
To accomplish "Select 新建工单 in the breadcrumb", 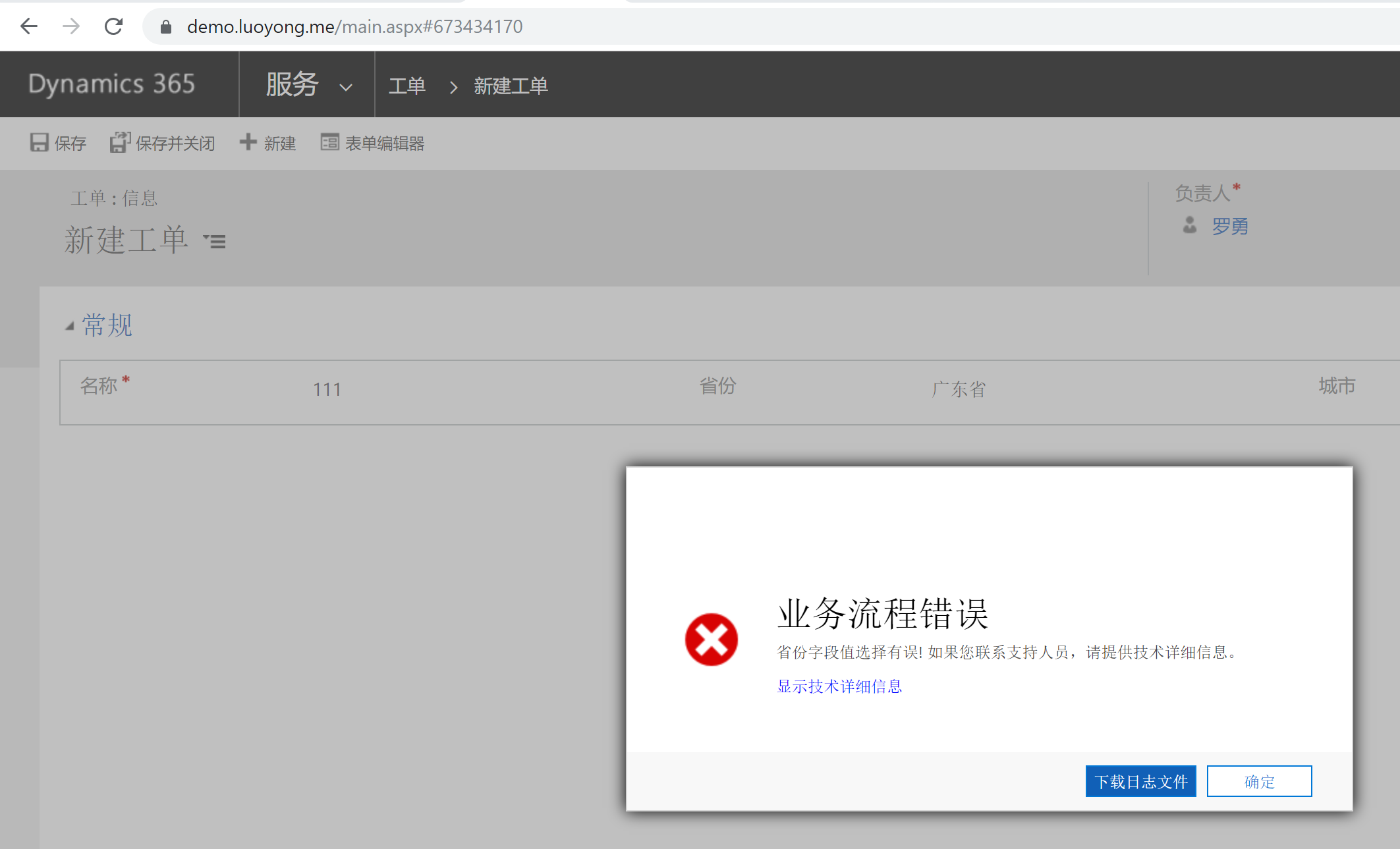I will (511, 86).
